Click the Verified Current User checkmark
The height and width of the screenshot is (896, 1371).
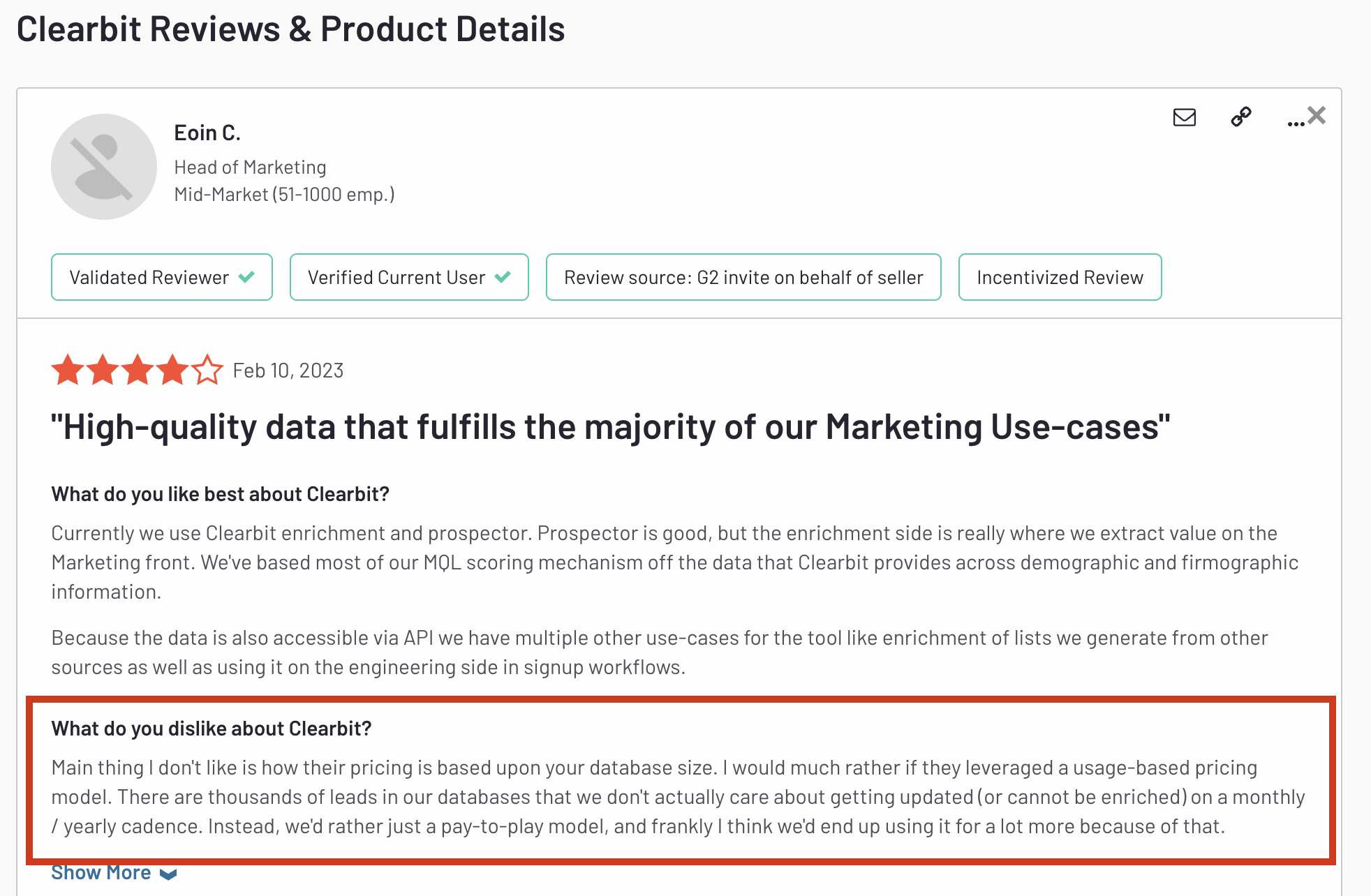[x=503, y=277]
